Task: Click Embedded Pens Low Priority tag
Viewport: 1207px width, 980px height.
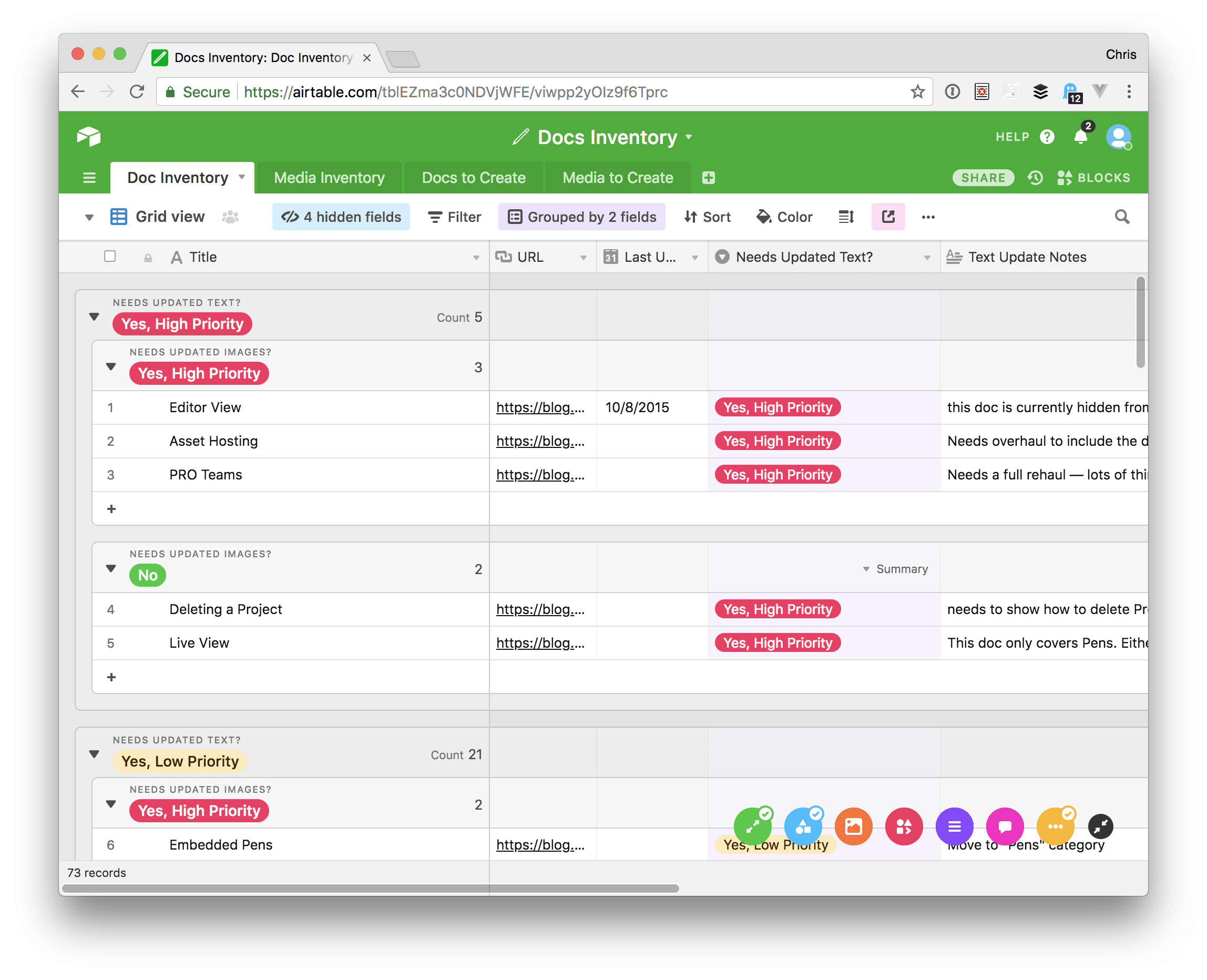Action: click(775, 845)
